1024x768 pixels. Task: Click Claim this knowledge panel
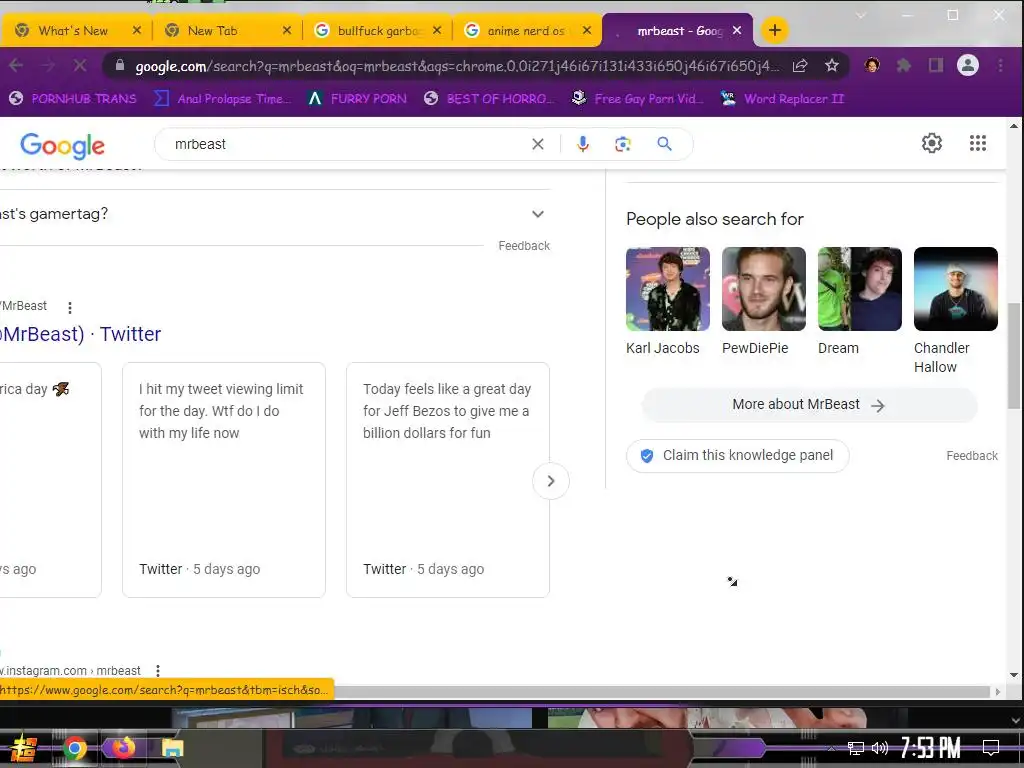[737, 455]
